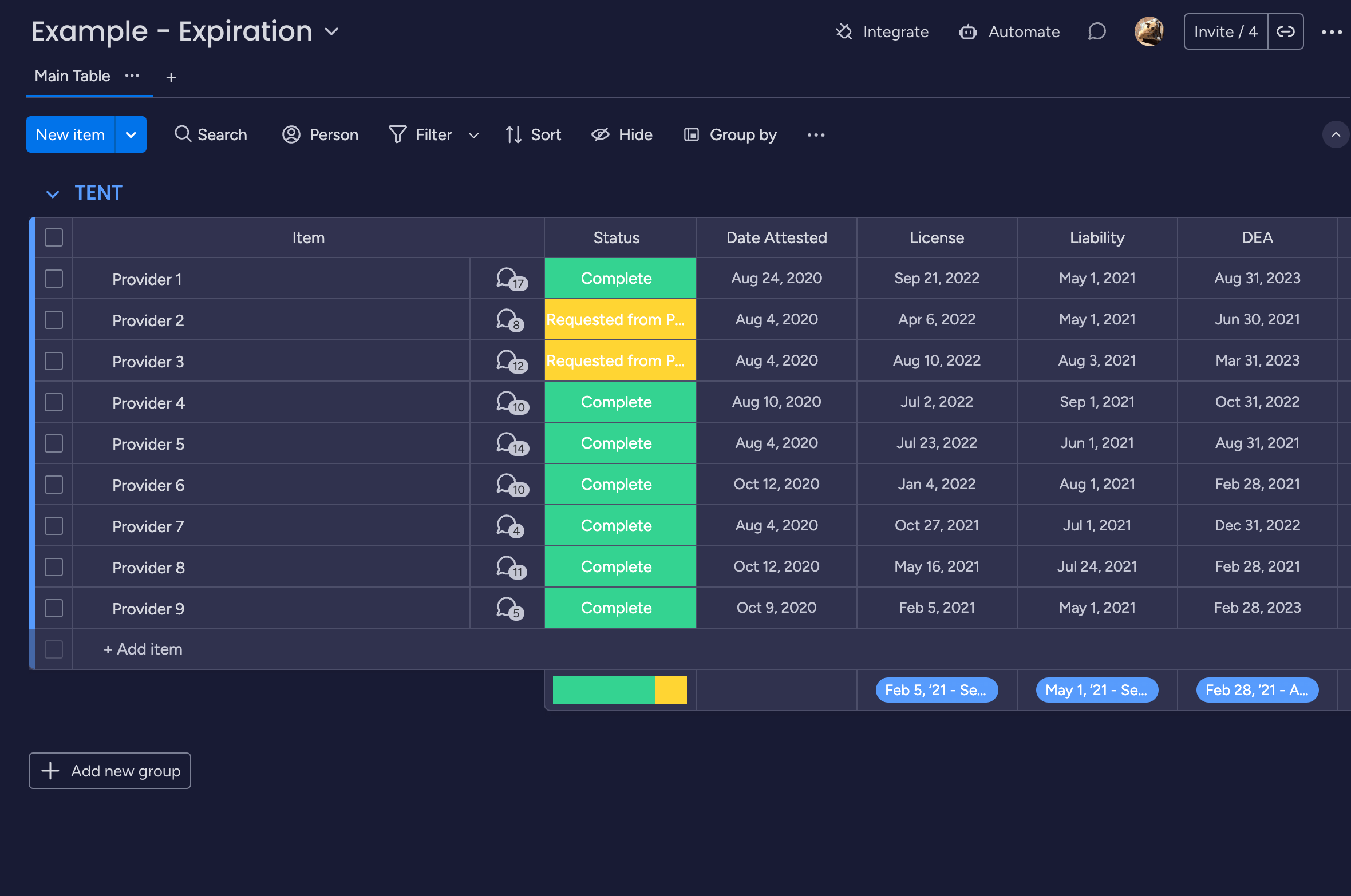Screen dimensions: 1351x896
Task: Select all items via header checkbox
Action: 54,237
